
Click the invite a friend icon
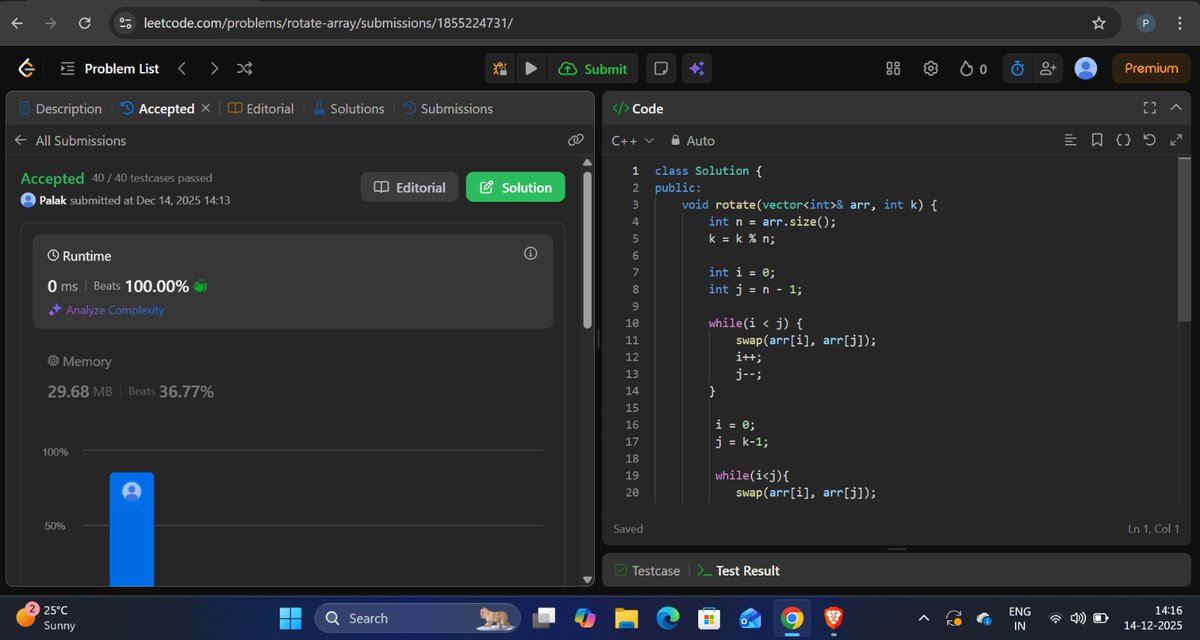1048,68
